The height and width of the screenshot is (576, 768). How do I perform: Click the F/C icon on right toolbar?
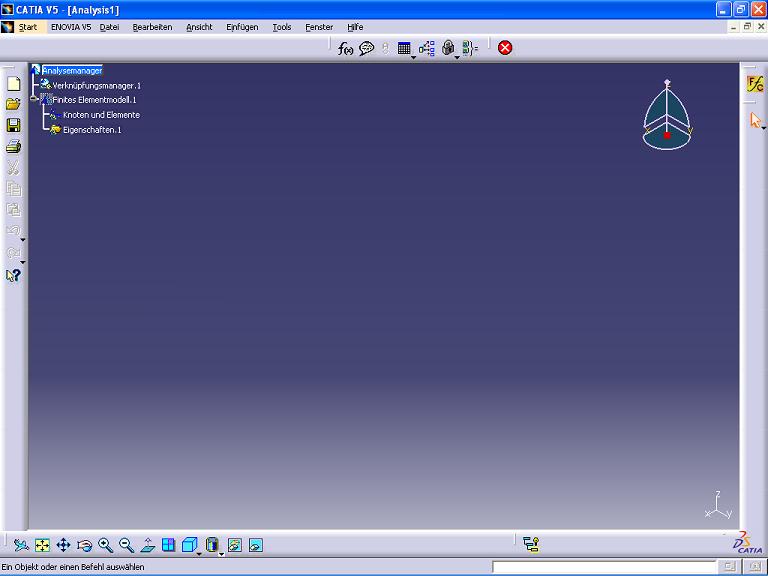[x=755, y=84]
